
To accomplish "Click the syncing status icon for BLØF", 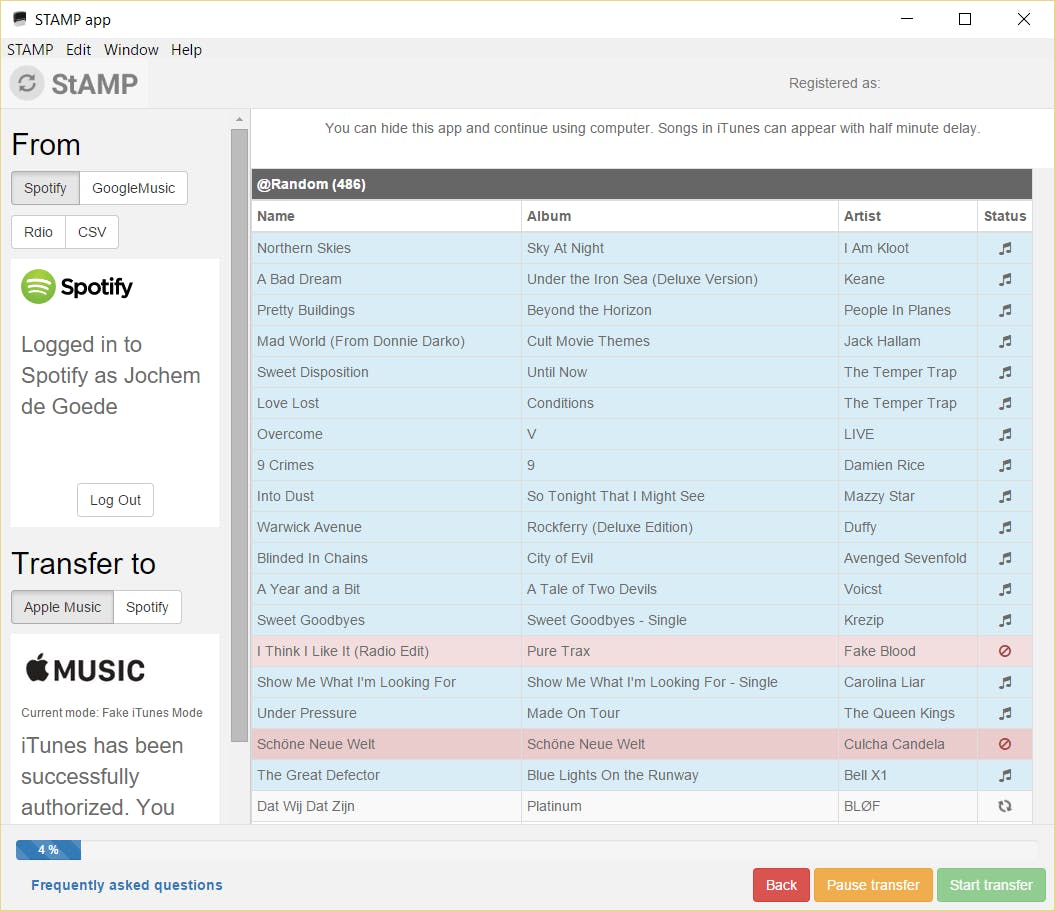I will pyautogui.click(x=1005, y=806).
